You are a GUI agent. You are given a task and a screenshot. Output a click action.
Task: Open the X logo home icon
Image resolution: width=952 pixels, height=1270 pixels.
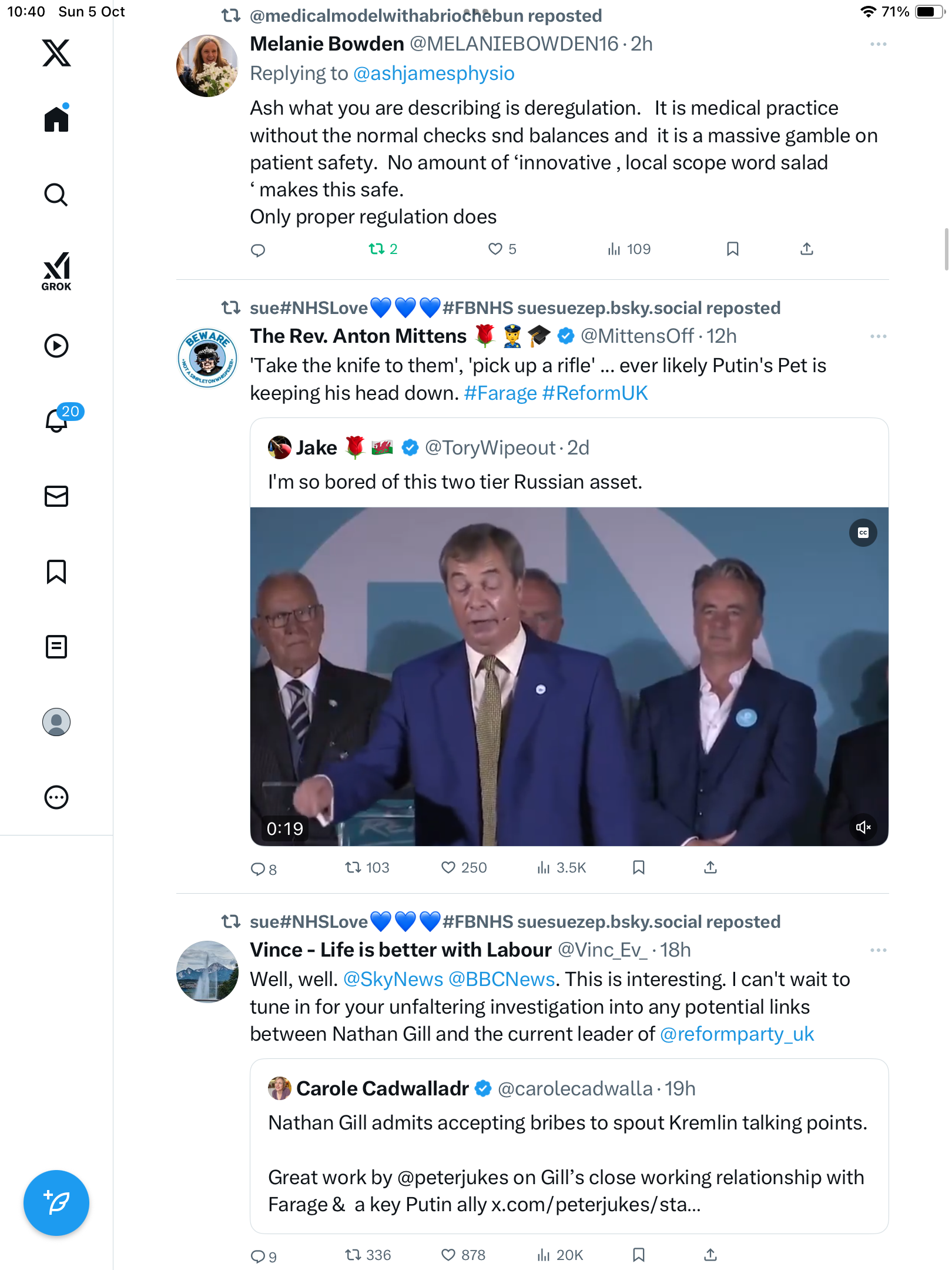click(56, 53)
